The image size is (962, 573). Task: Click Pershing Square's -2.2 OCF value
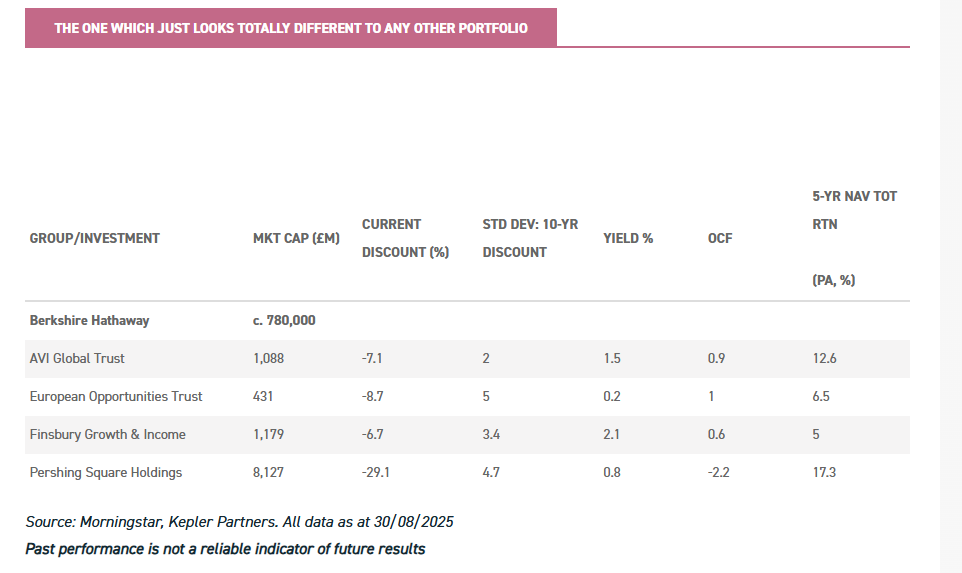[x=718, y=472]
